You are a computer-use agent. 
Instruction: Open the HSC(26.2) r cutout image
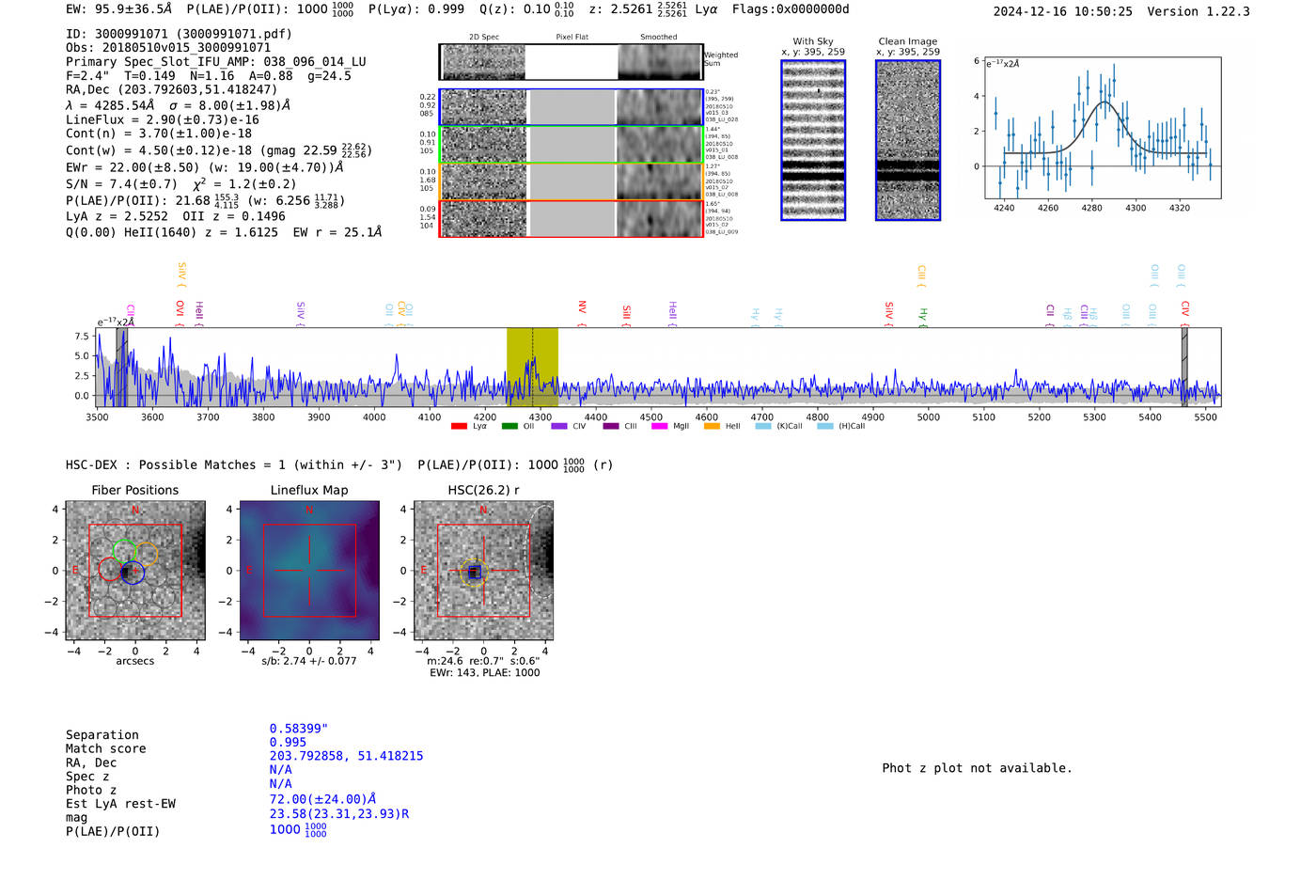(x=483, y=571)
